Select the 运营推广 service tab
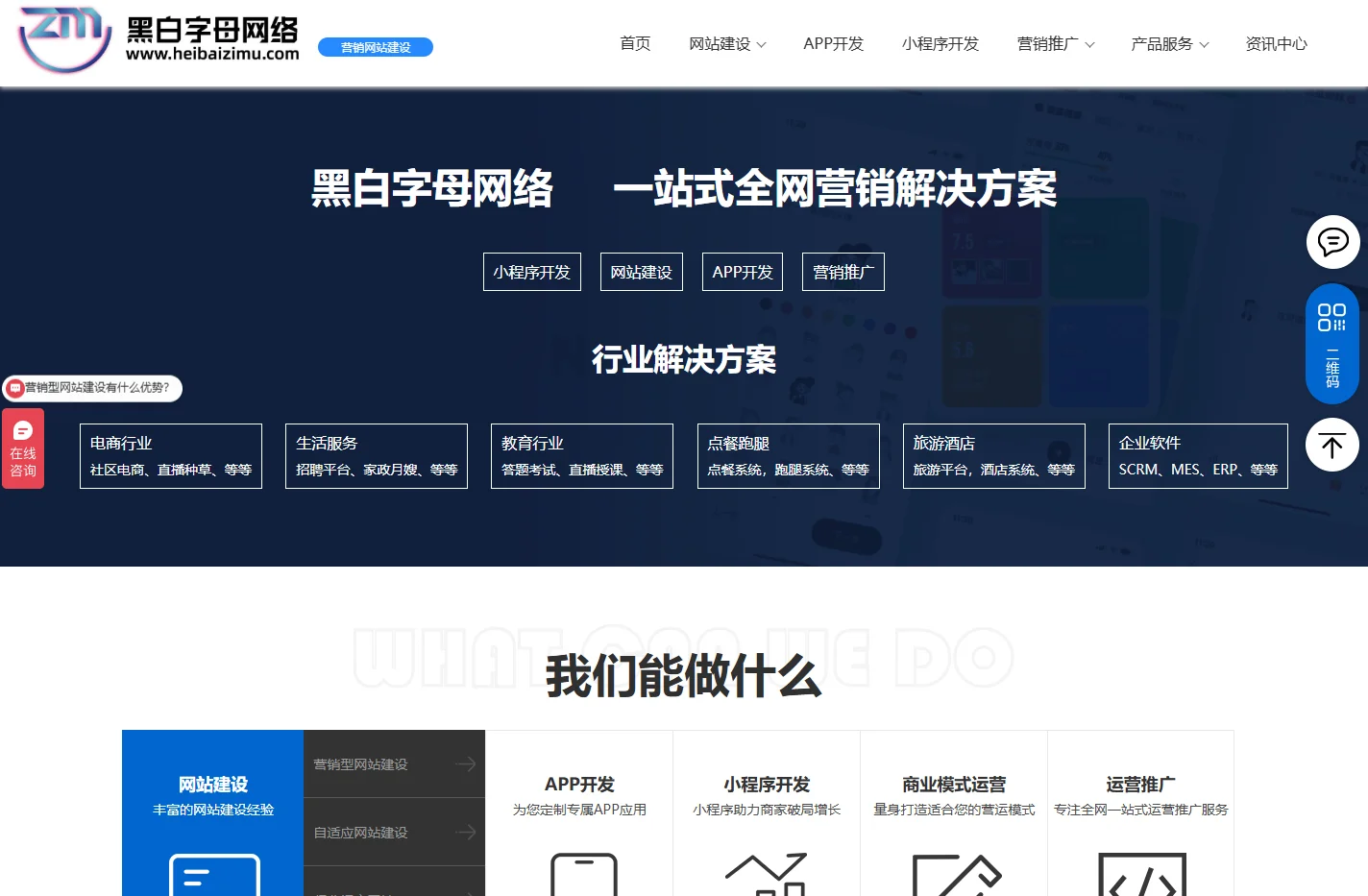The image size is (1368, 896). coord(1141,813)
